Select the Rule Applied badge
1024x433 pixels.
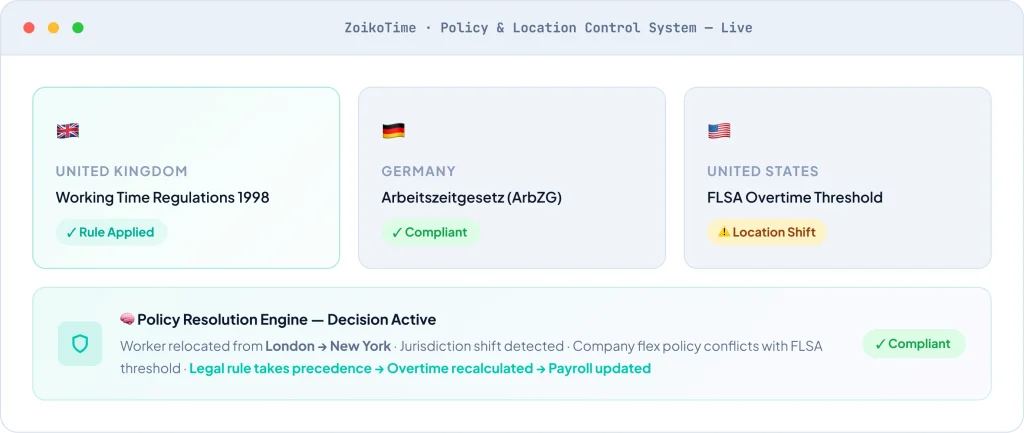coord(111,232)
